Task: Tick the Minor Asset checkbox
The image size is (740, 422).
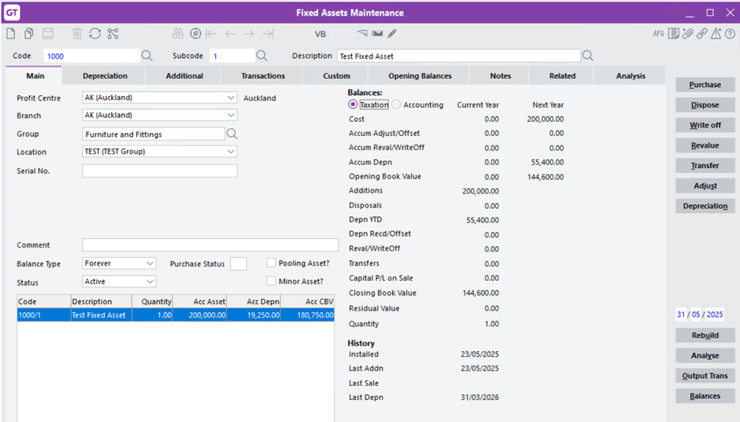Action: pos(271,281)
